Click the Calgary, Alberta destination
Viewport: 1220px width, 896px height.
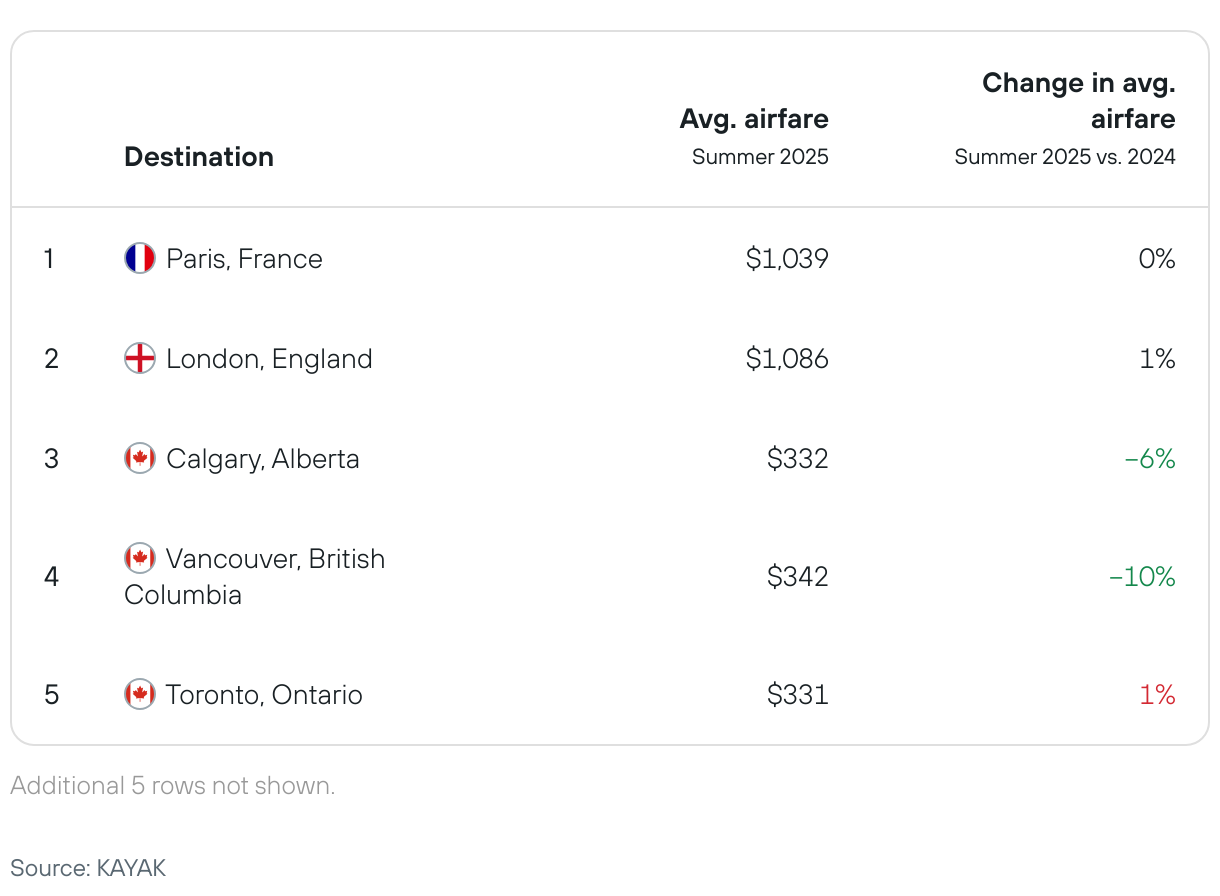[x=263, y=459]
